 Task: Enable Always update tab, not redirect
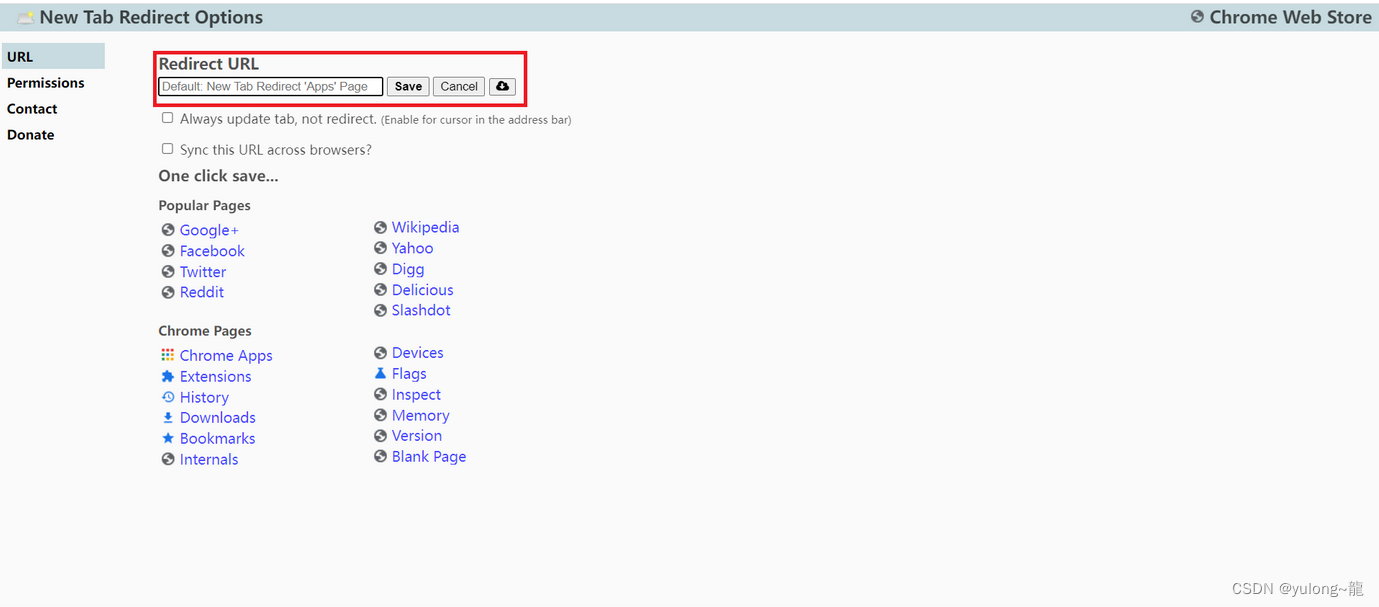tap(167, 118)
